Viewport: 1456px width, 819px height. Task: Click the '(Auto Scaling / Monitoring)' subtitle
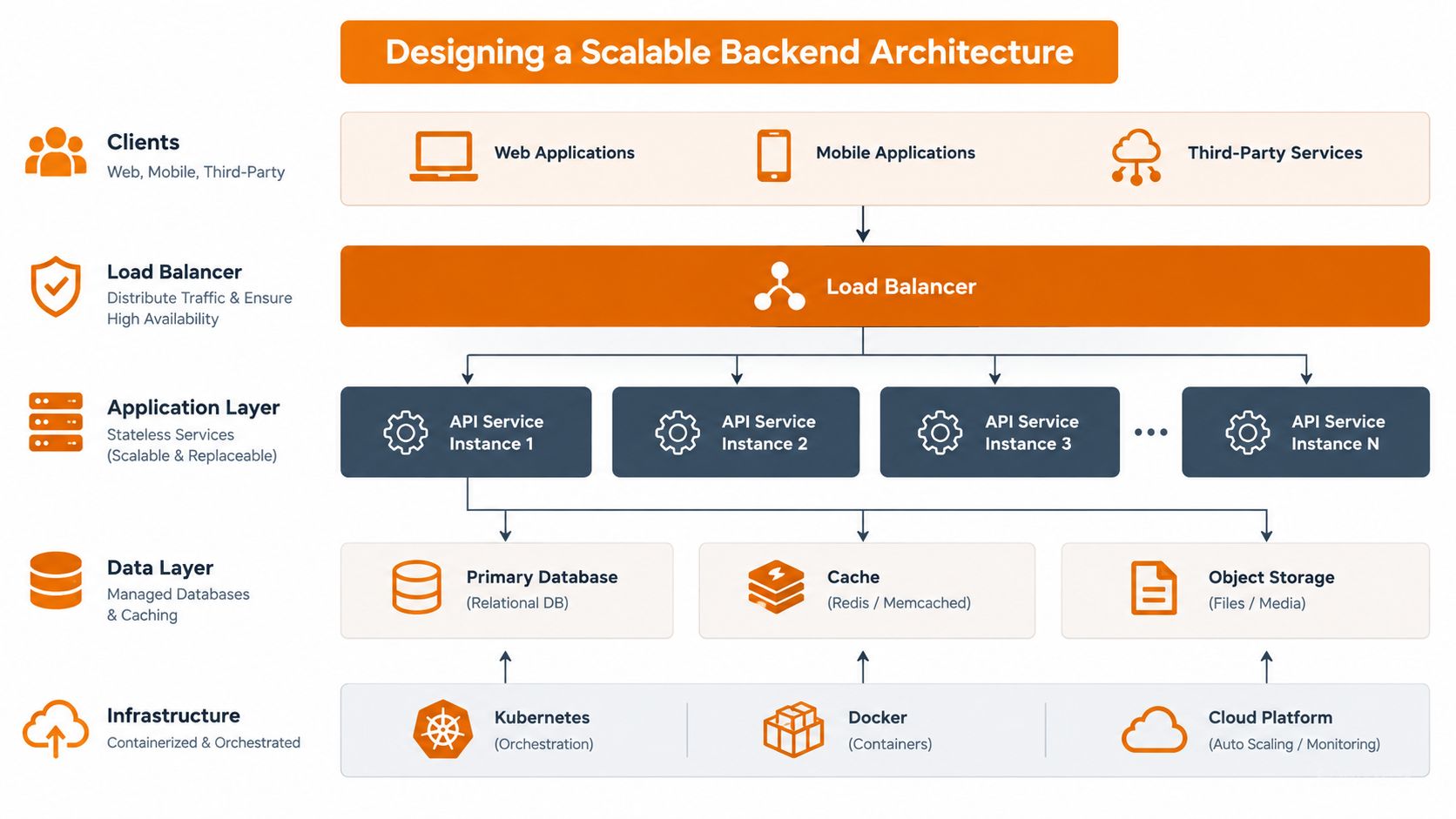coord(1294,744)
